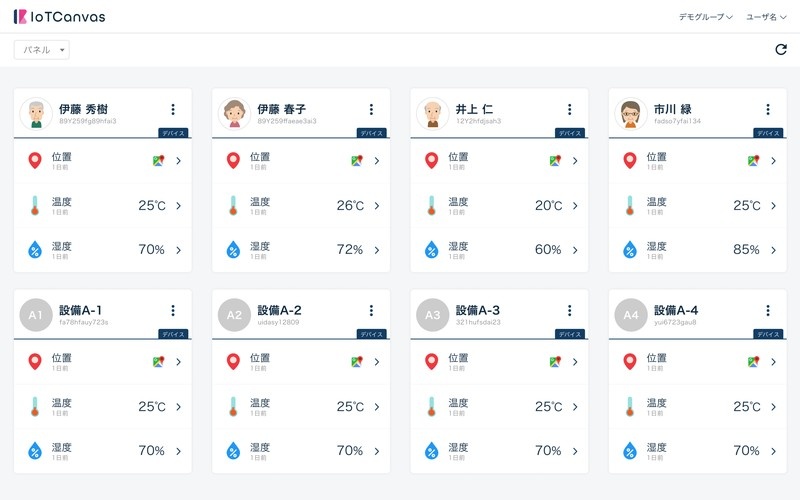
Task: Open the three-dot menu for 設備A-3
Action: pos(570,311)
